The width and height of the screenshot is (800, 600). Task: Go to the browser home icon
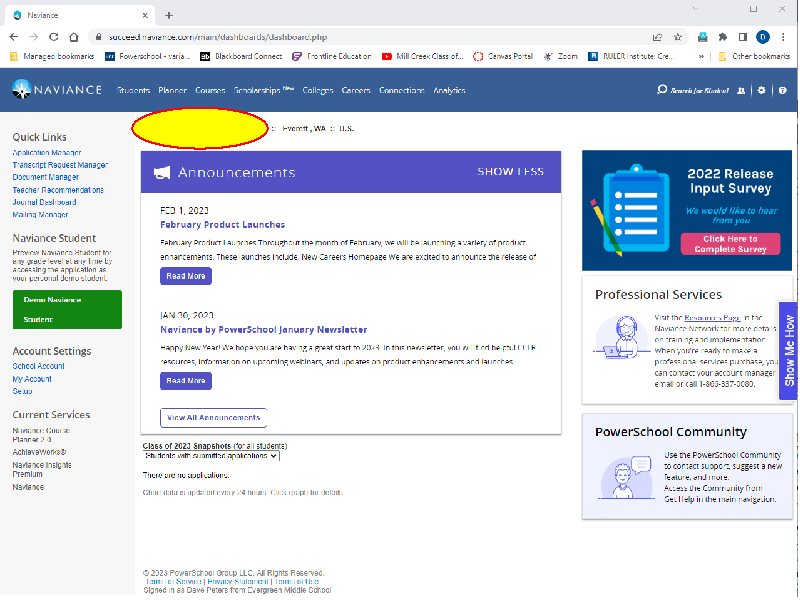point(74,37)
